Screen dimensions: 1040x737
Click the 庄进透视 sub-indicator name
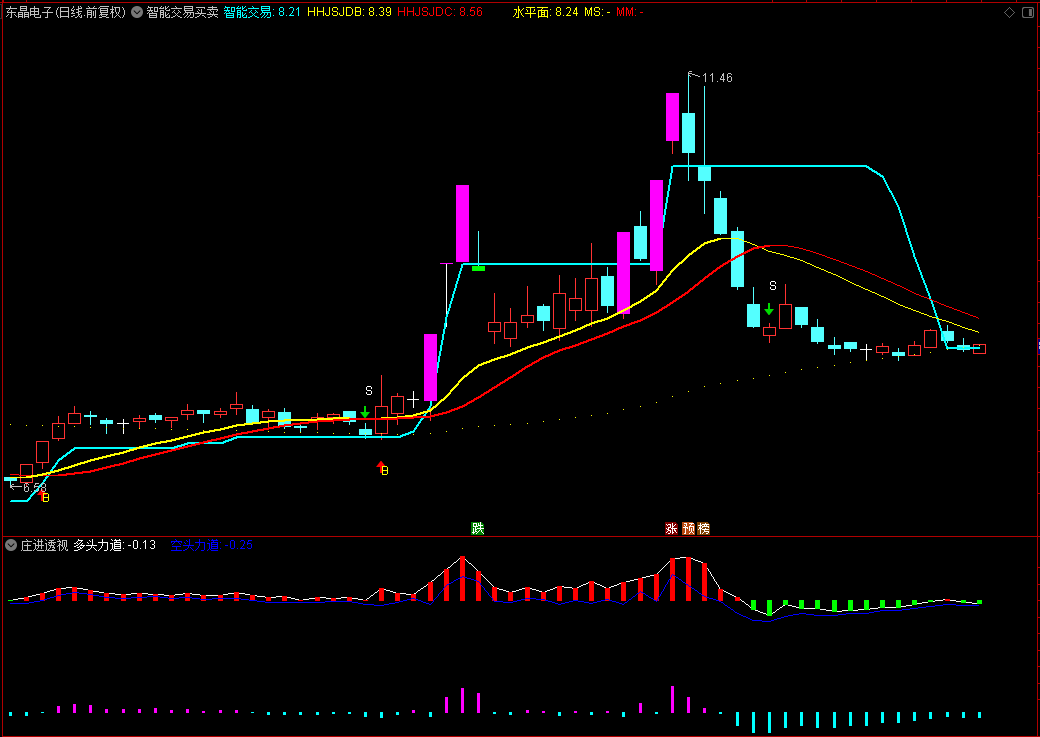[44, 545]
